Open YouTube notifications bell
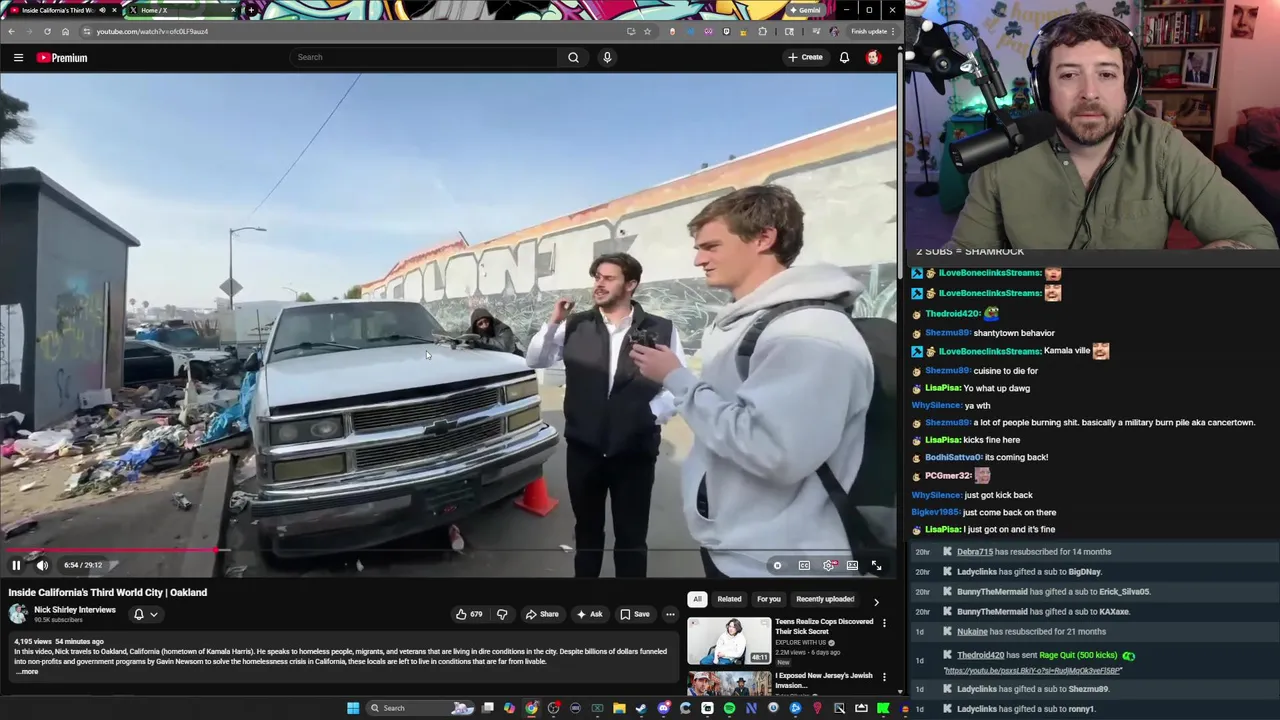Viewport: 1280px width, 720px height. click(844, 57)
